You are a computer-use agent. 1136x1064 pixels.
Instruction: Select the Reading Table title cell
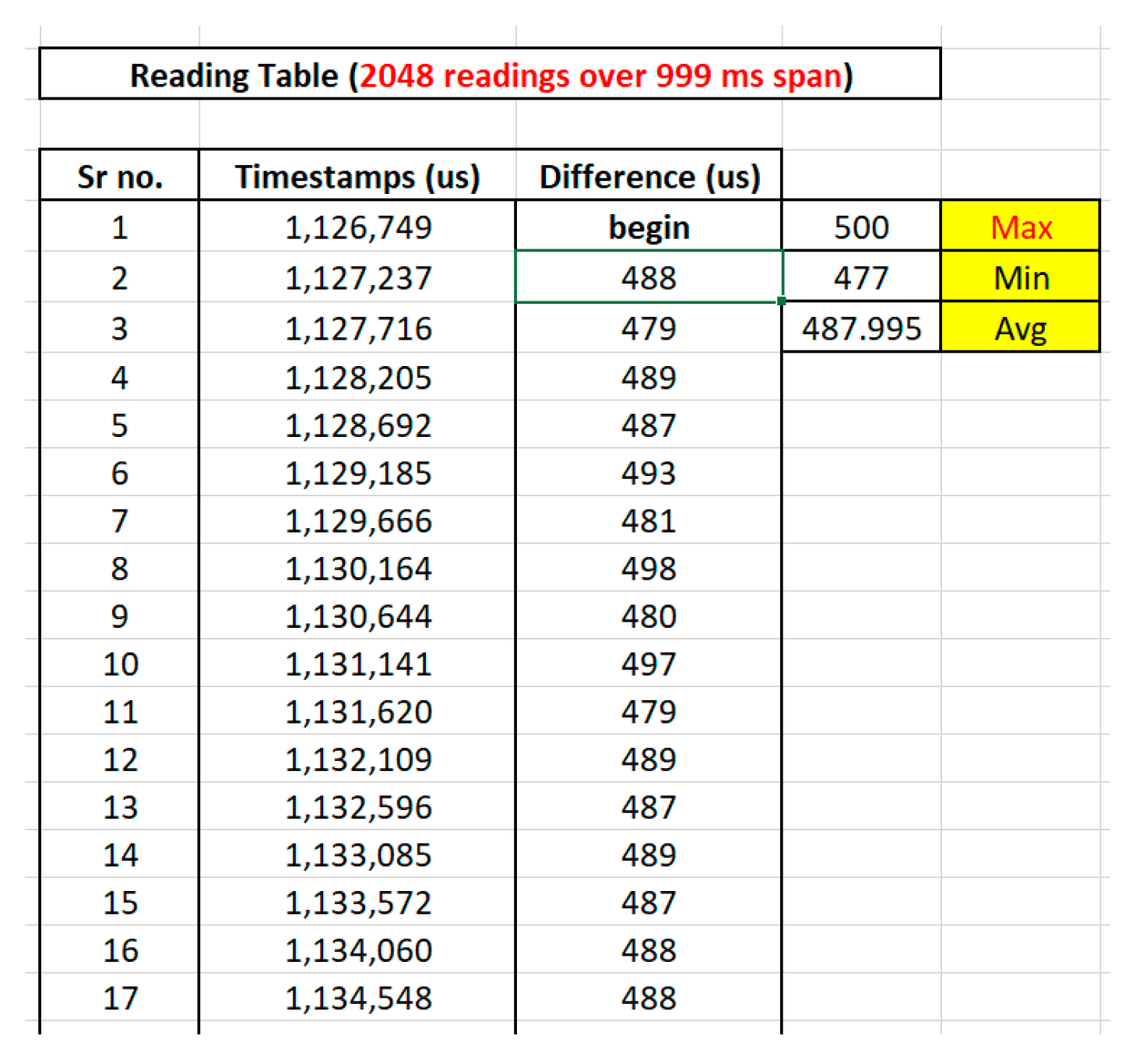click(490, 76)
